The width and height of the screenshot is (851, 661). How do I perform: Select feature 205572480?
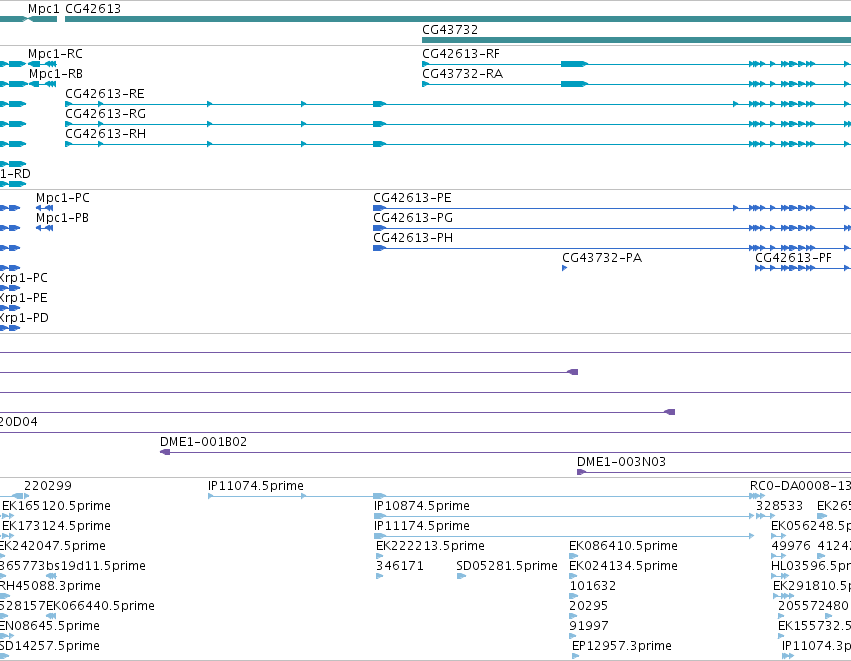(x=813, y=606)
